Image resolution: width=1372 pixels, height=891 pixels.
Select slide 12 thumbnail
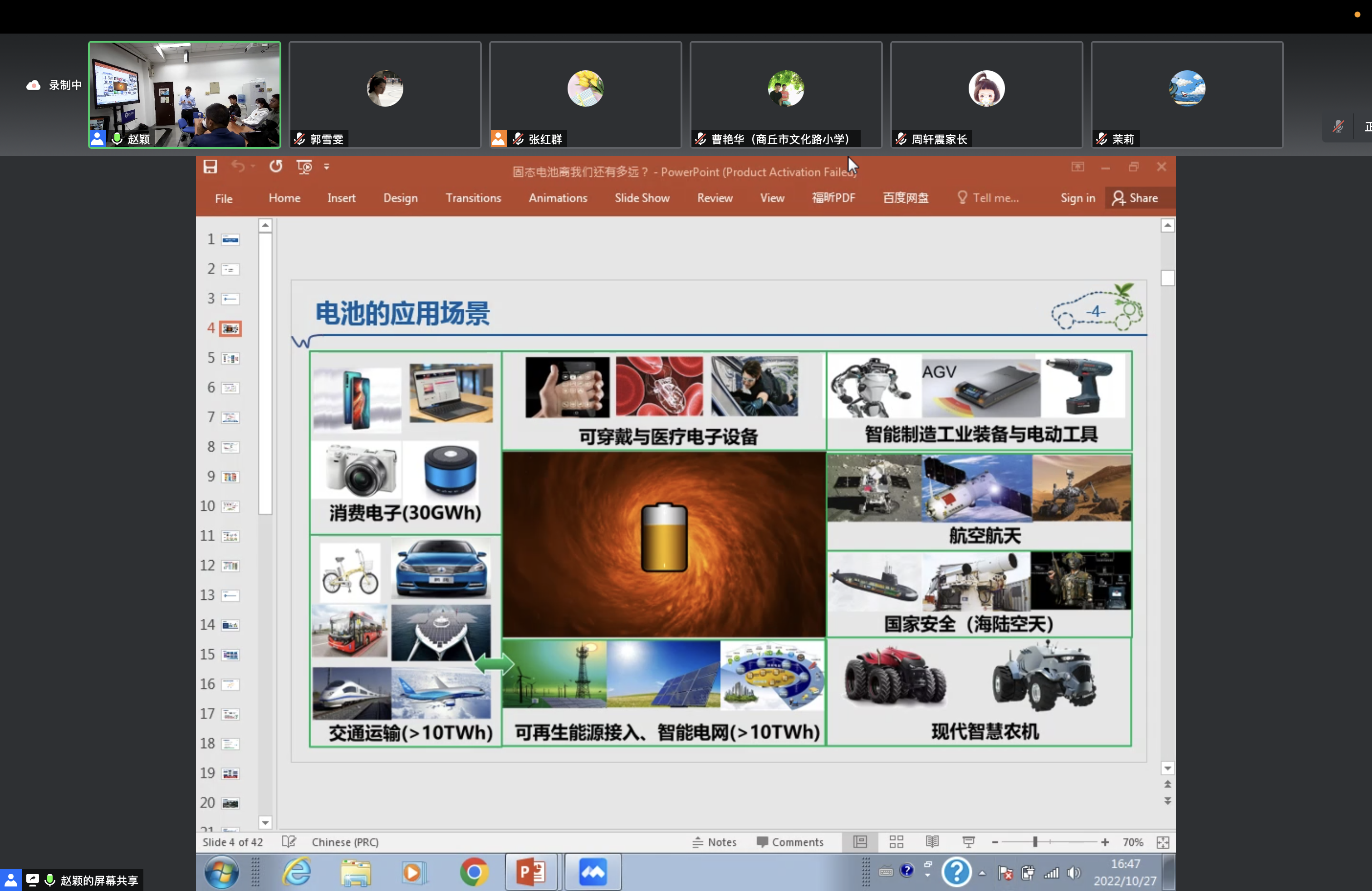(x=230, y=565)
